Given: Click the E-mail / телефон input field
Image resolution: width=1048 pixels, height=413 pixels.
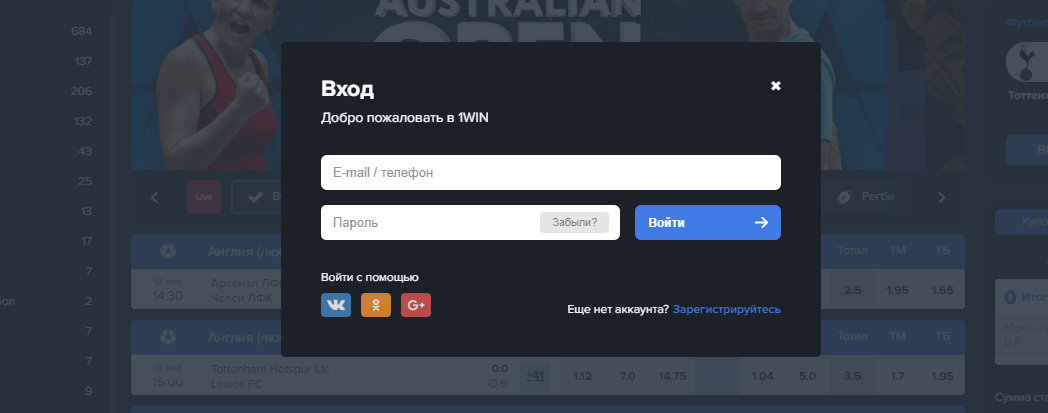Looking at the screenshot, I should coord(551,172).
